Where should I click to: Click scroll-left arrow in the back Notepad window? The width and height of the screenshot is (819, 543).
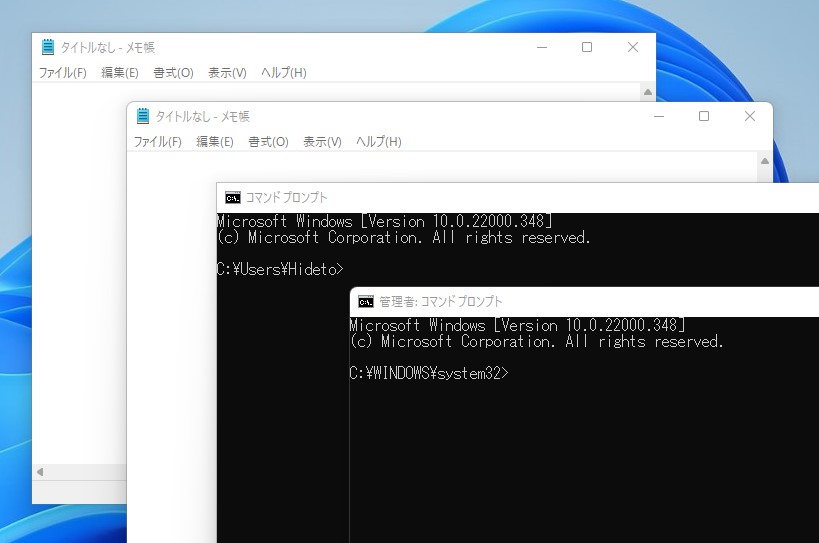pos(40,472)
